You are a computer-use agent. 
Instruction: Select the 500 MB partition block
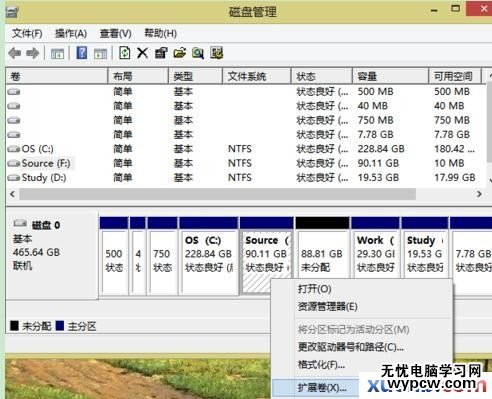114,255
